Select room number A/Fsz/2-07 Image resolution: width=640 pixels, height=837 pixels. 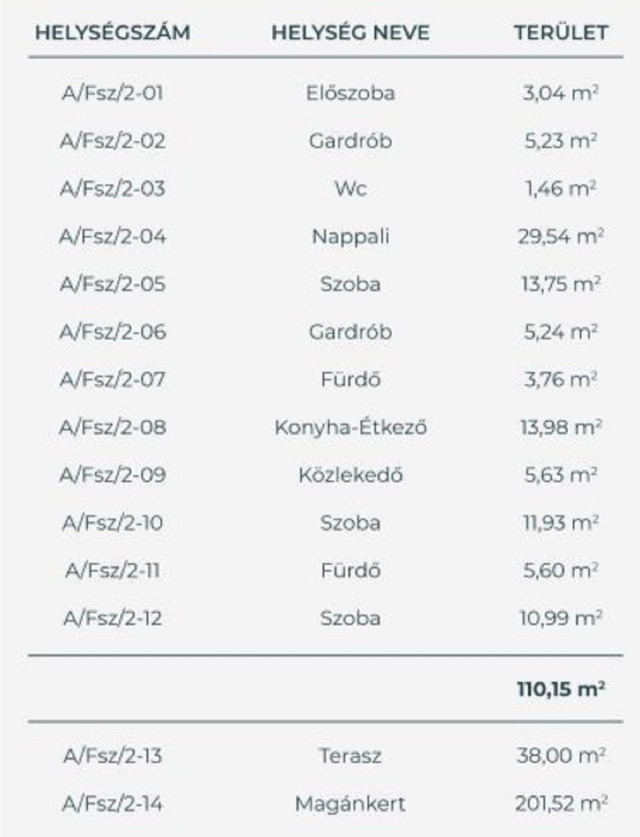(112, 379)
